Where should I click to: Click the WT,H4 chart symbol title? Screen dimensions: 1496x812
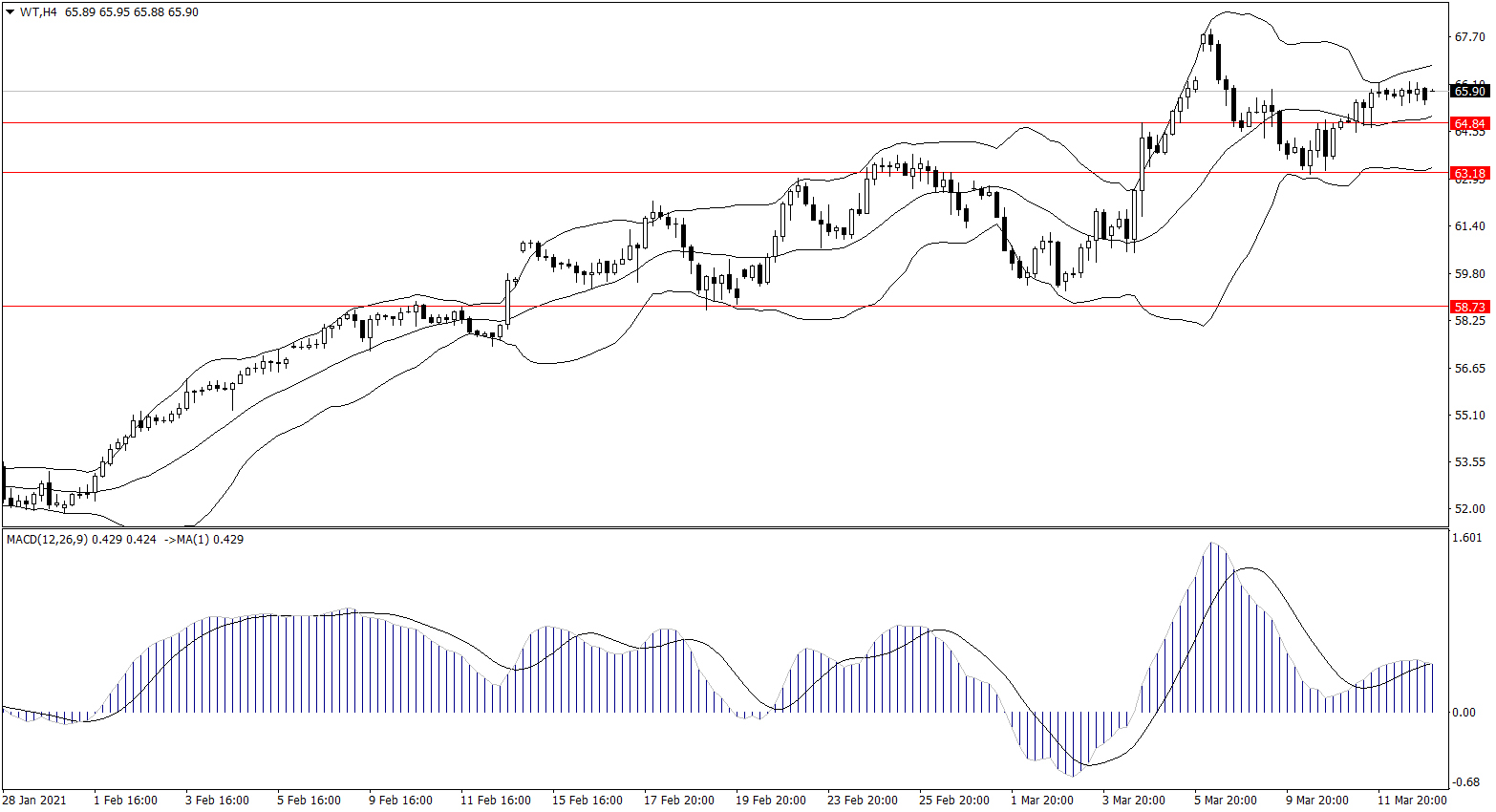(x=38, y=12)
